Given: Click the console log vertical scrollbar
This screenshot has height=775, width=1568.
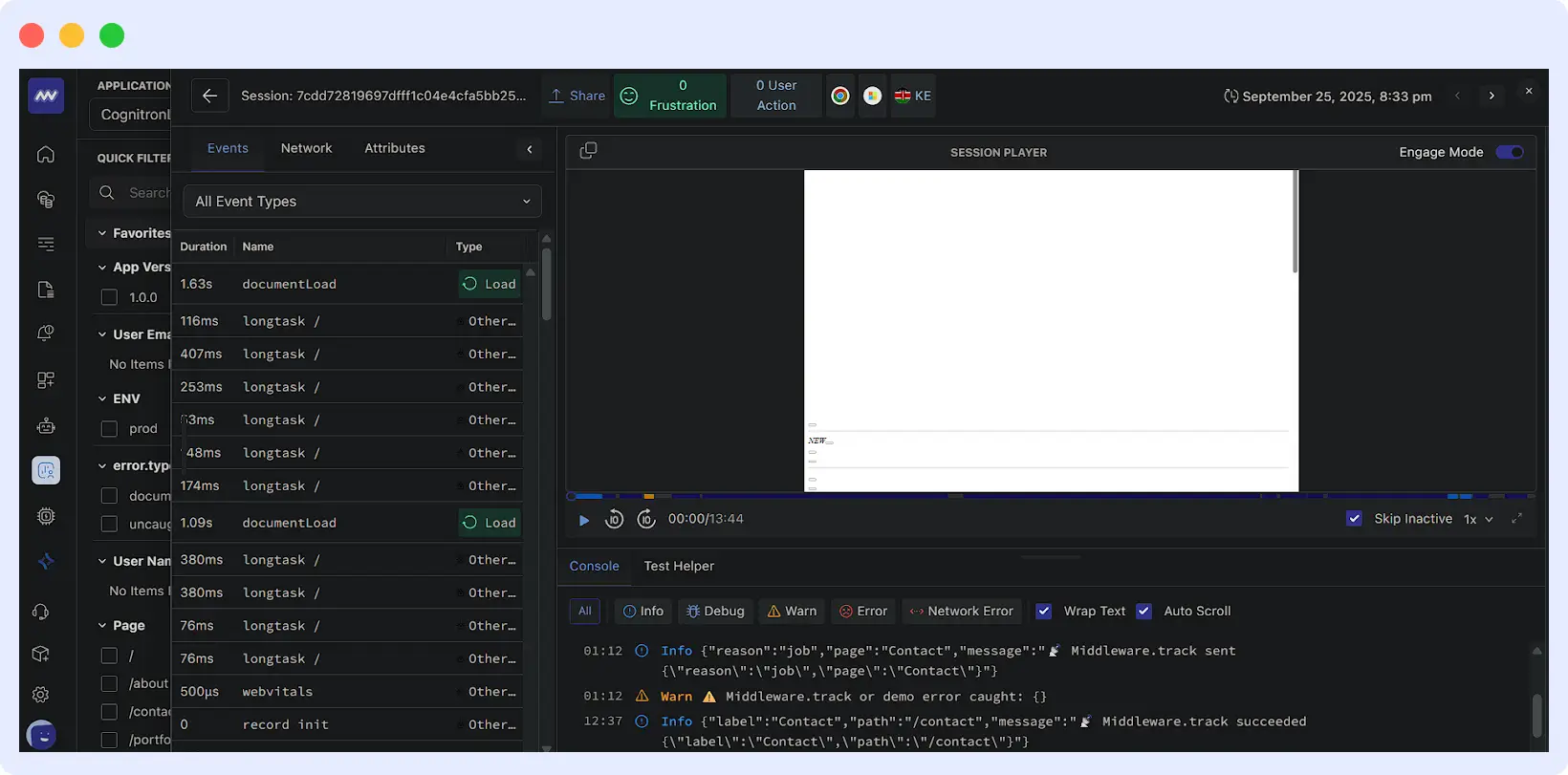Looking at the screenshot, I should pos(1536,714).
